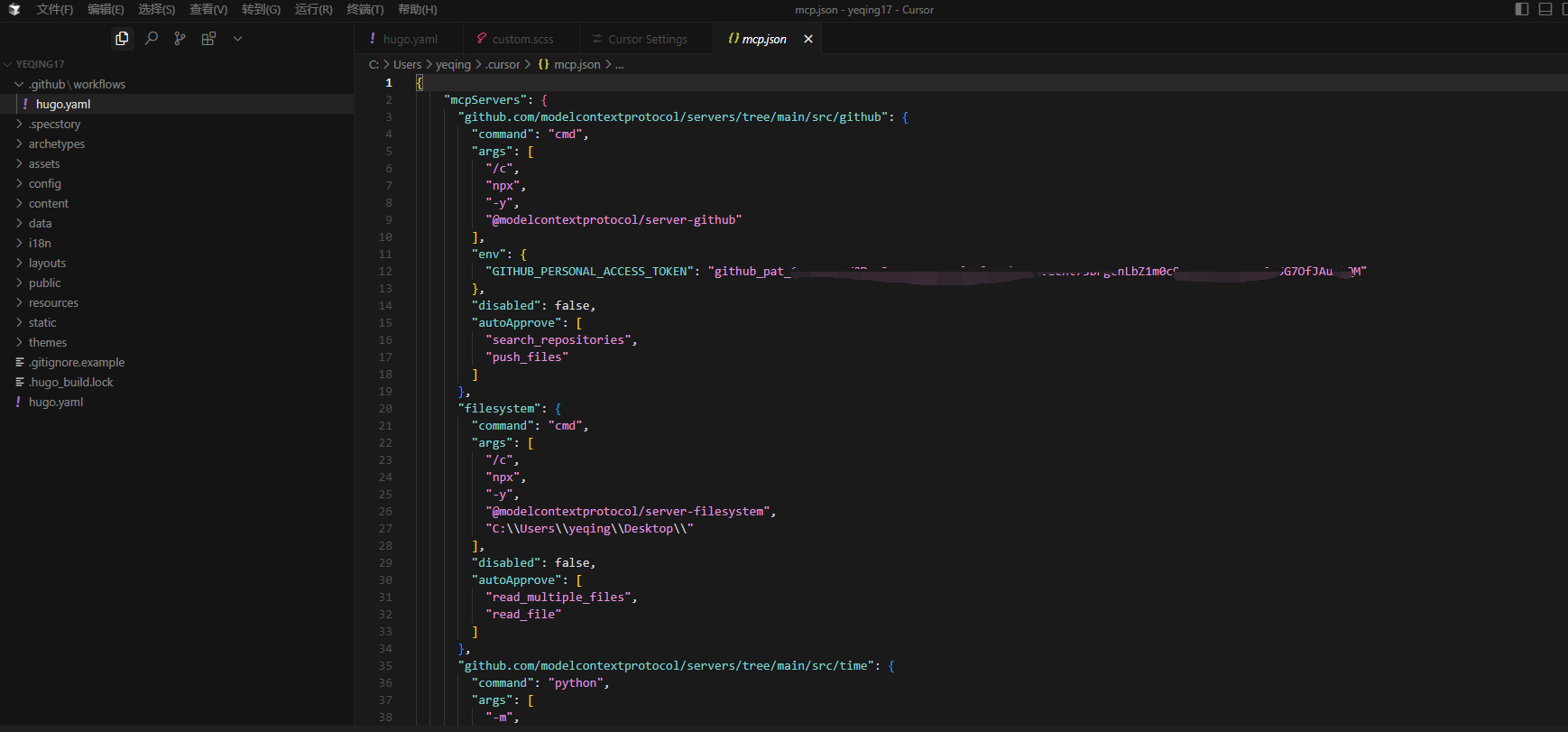Click the JSON icon in the breadcrumb

click(543, 65)
